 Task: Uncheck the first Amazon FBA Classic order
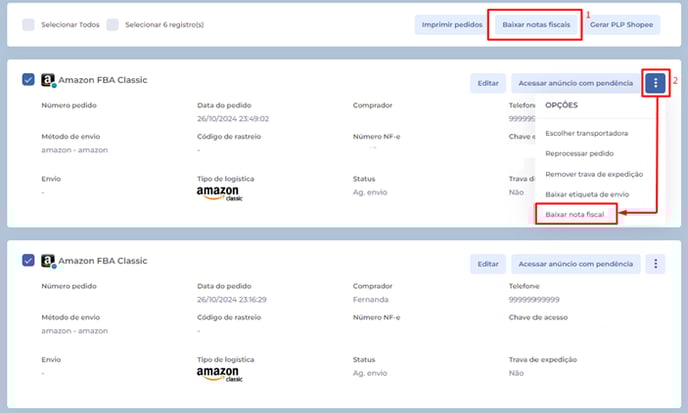click(x=28, y=80)
